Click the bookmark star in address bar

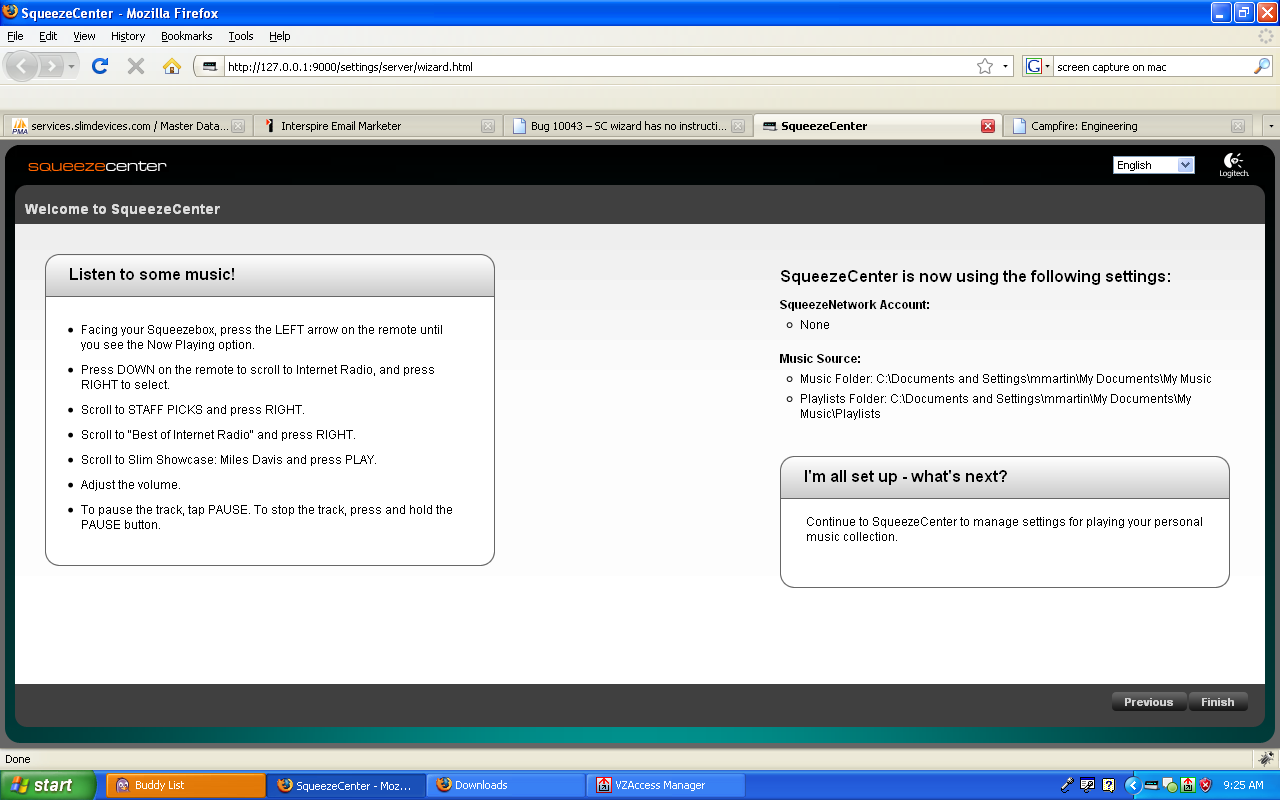985,67
